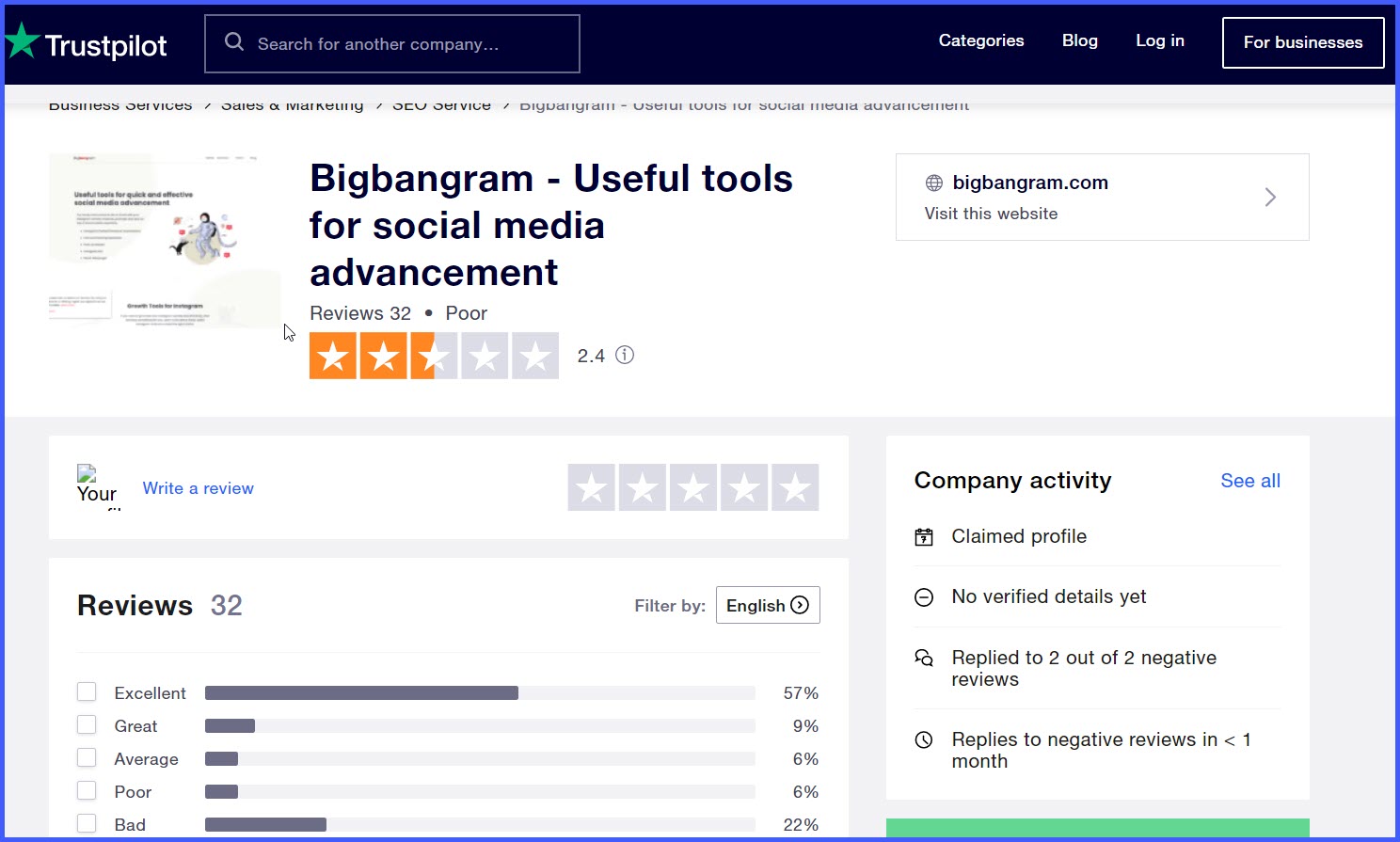Screen dimensions: 1400x842
Task: Click the 57% percentage value
Action: click(801, 693)
